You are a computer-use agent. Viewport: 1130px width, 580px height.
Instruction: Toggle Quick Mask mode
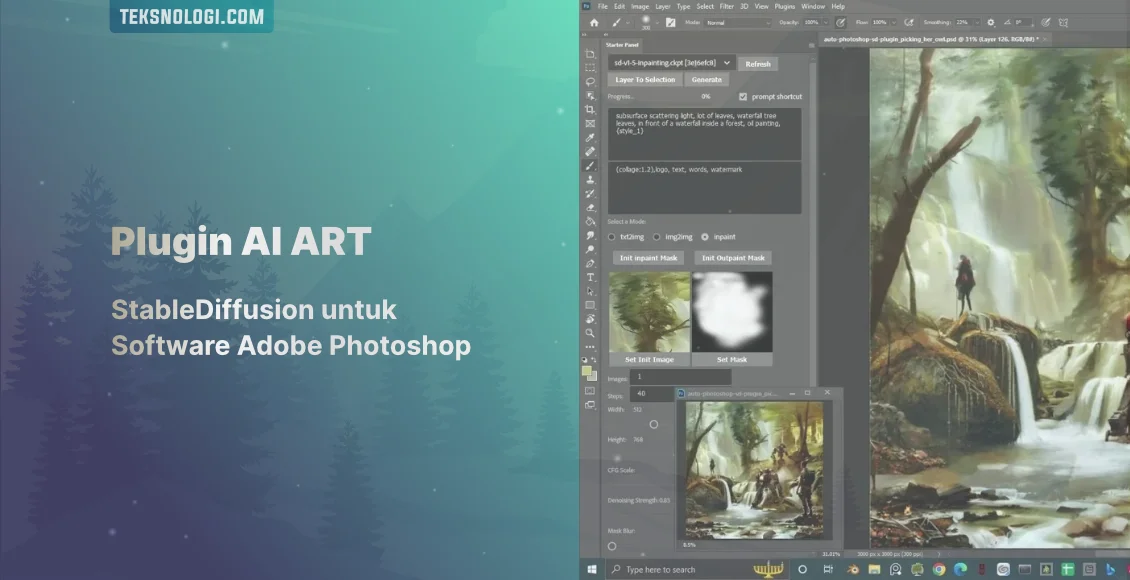(590, 391)
